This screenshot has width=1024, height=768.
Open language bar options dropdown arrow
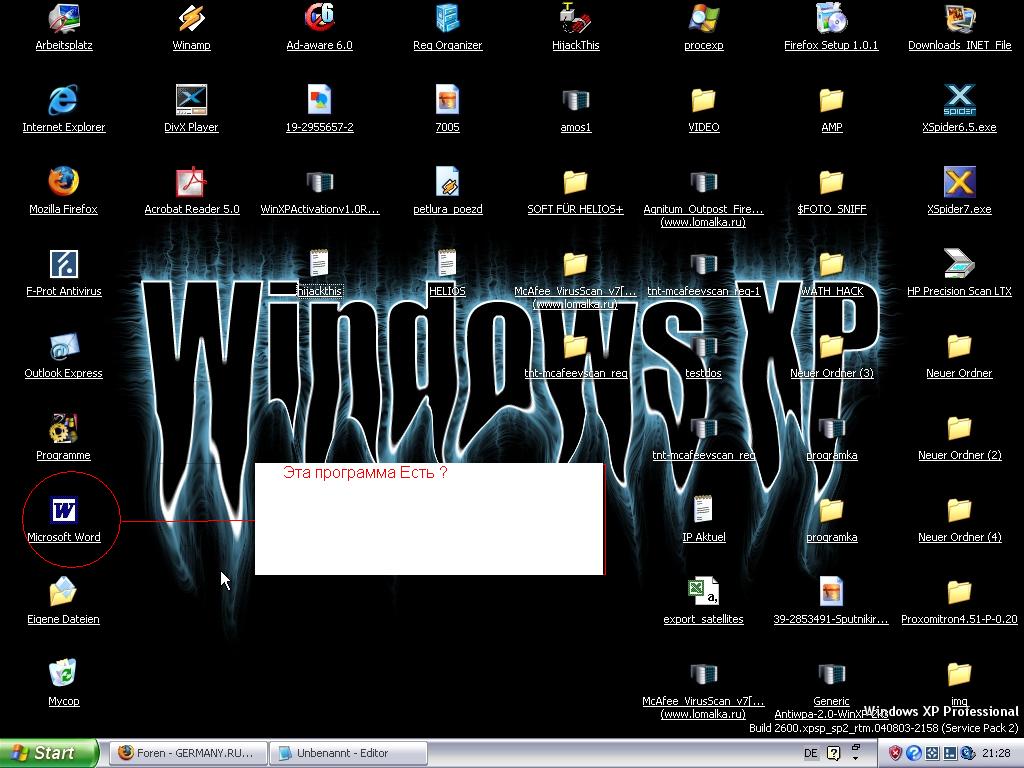point(856,759)
